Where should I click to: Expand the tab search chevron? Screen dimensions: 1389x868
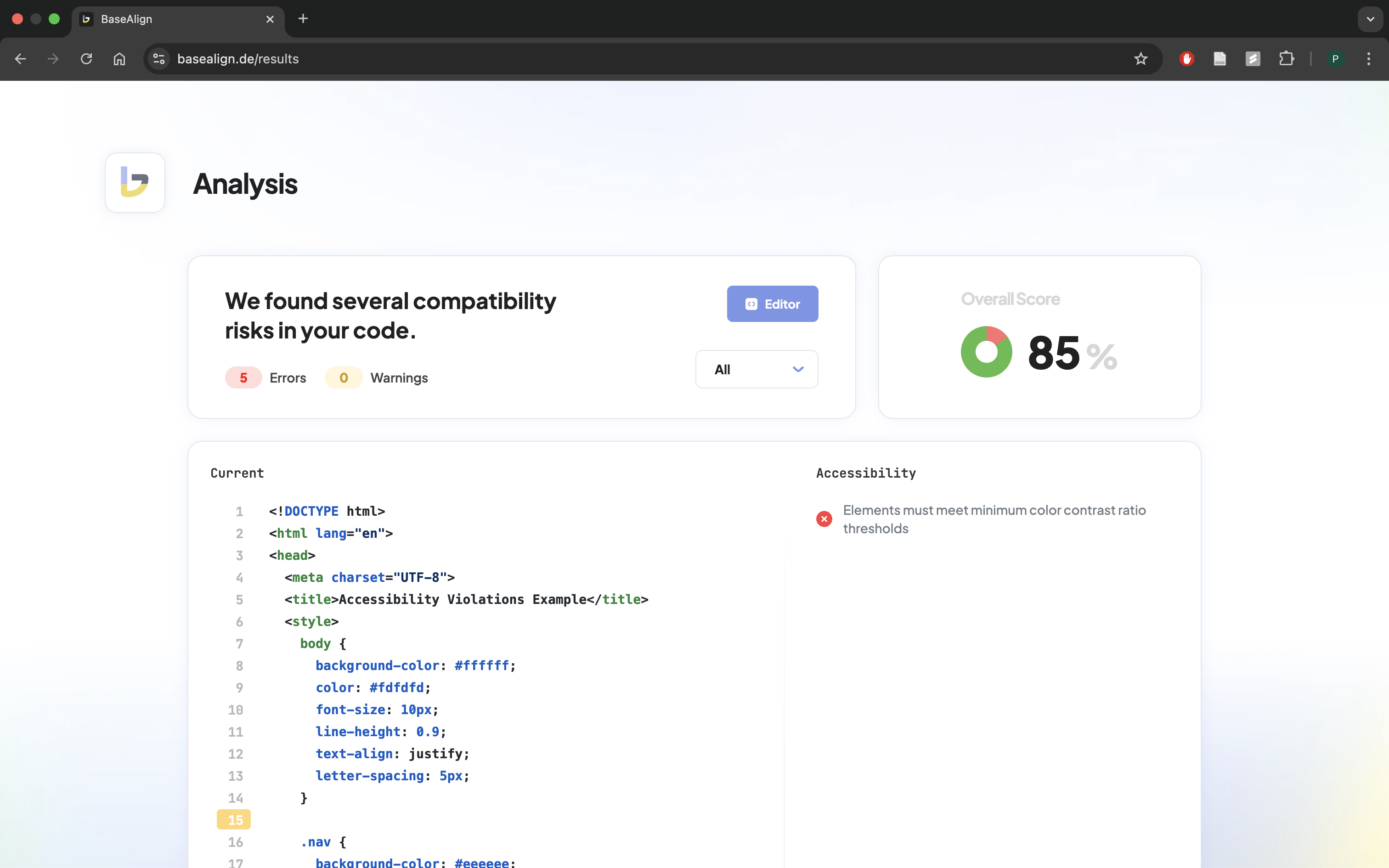tap(1370, 19)
